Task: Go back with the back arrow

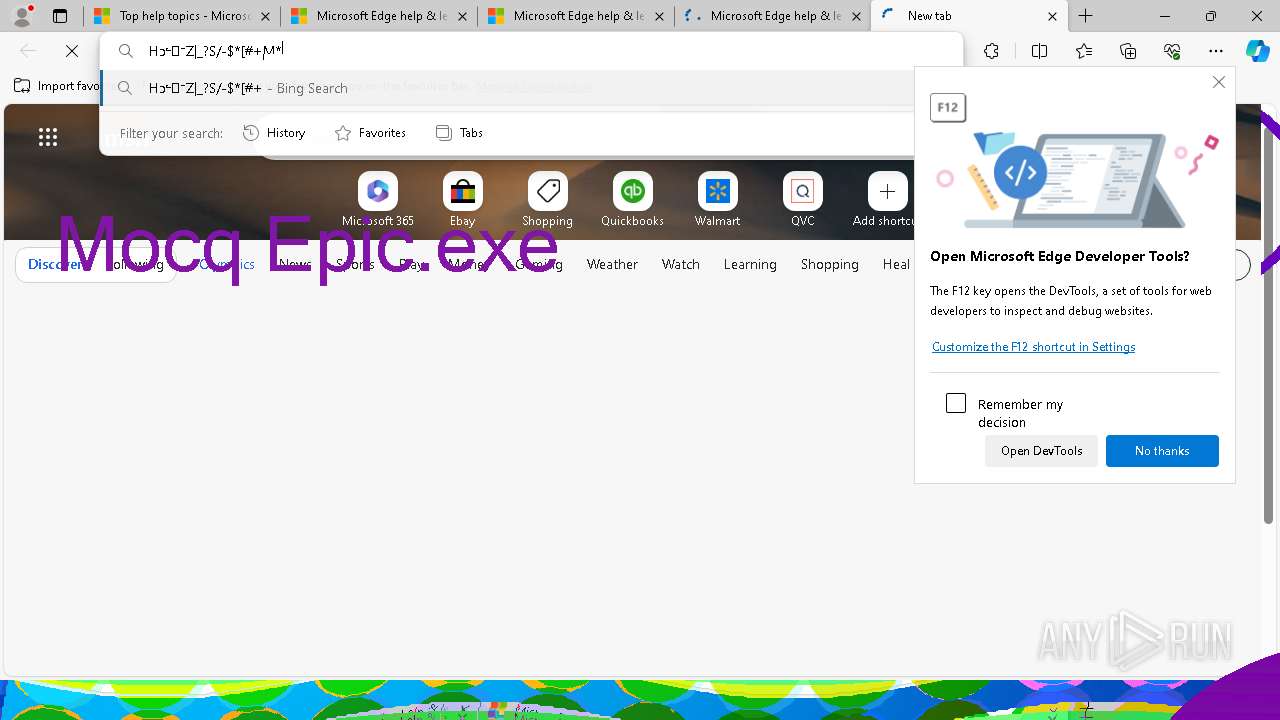Action: pyautogui.click(x=28, y=51)
